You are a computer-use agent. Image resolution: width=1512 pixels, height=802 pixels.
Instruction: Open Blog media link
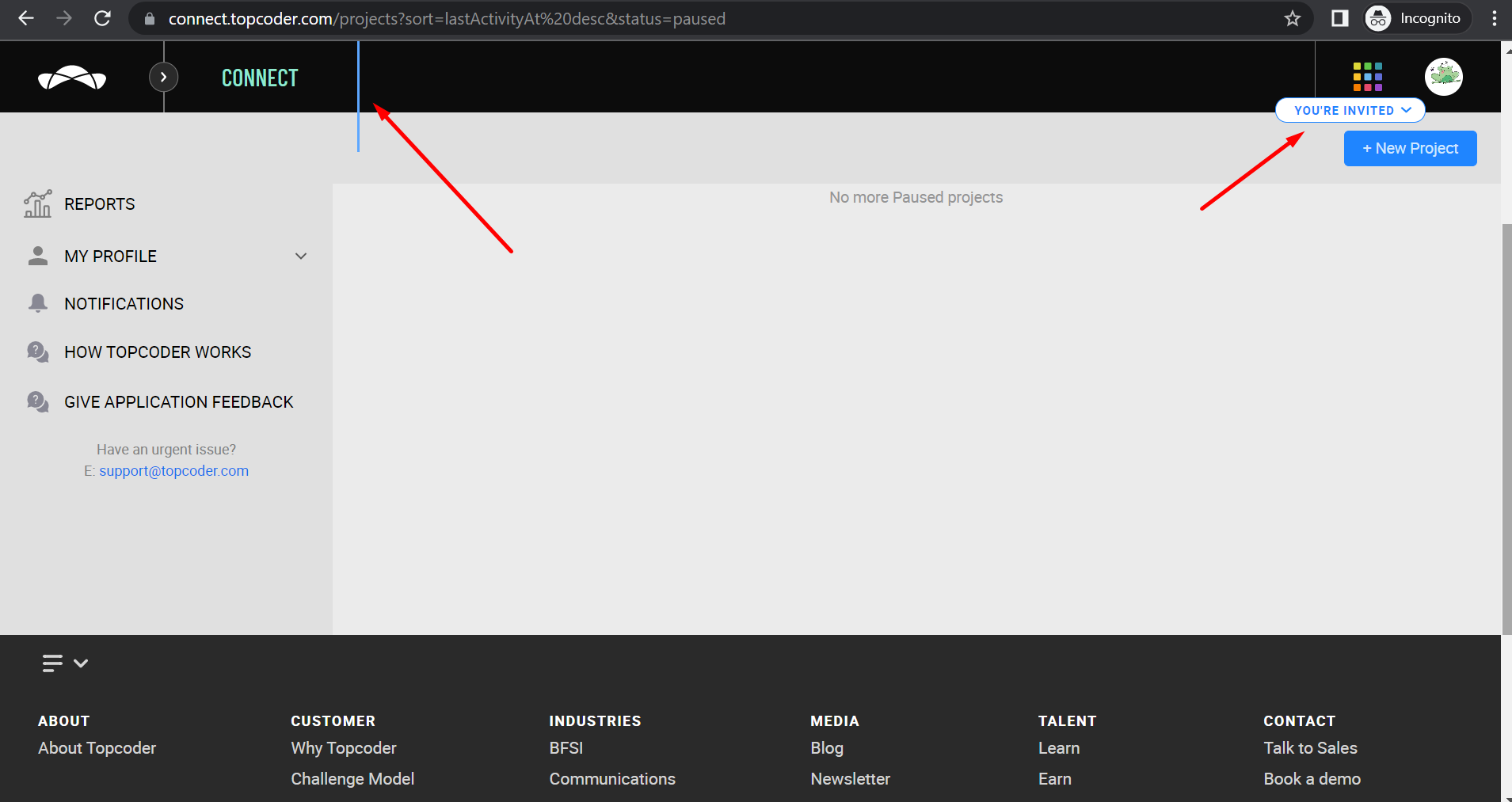827,748
